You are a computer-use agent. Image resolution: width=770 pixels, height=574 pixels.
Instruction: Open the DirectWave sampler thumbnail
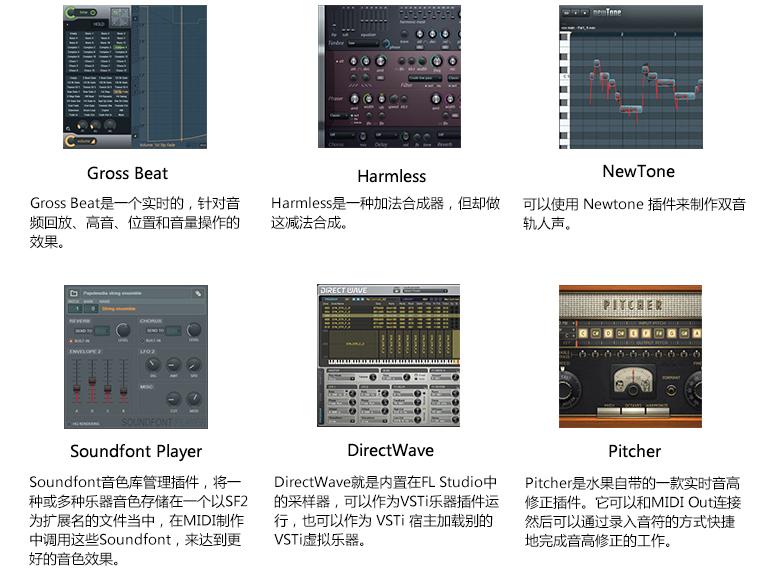tap(388, 355)
